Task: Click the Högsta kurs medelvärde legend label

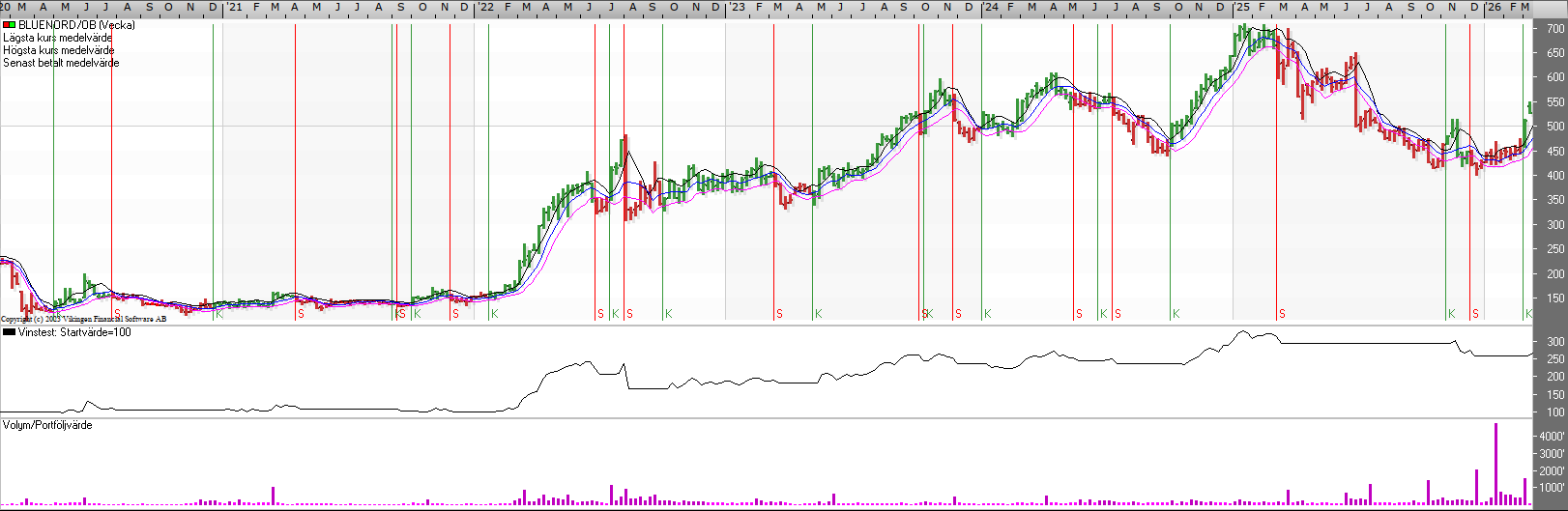Action: click(x=59, y=50)
